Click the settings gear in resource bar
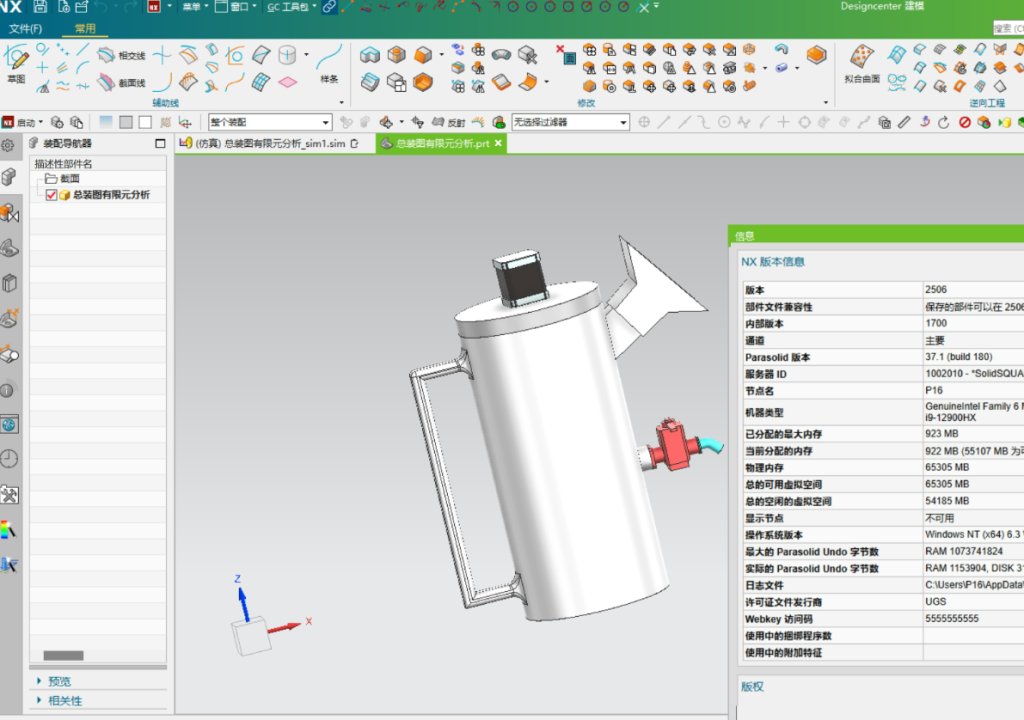 pyautogui.click(x=8, y=145)
